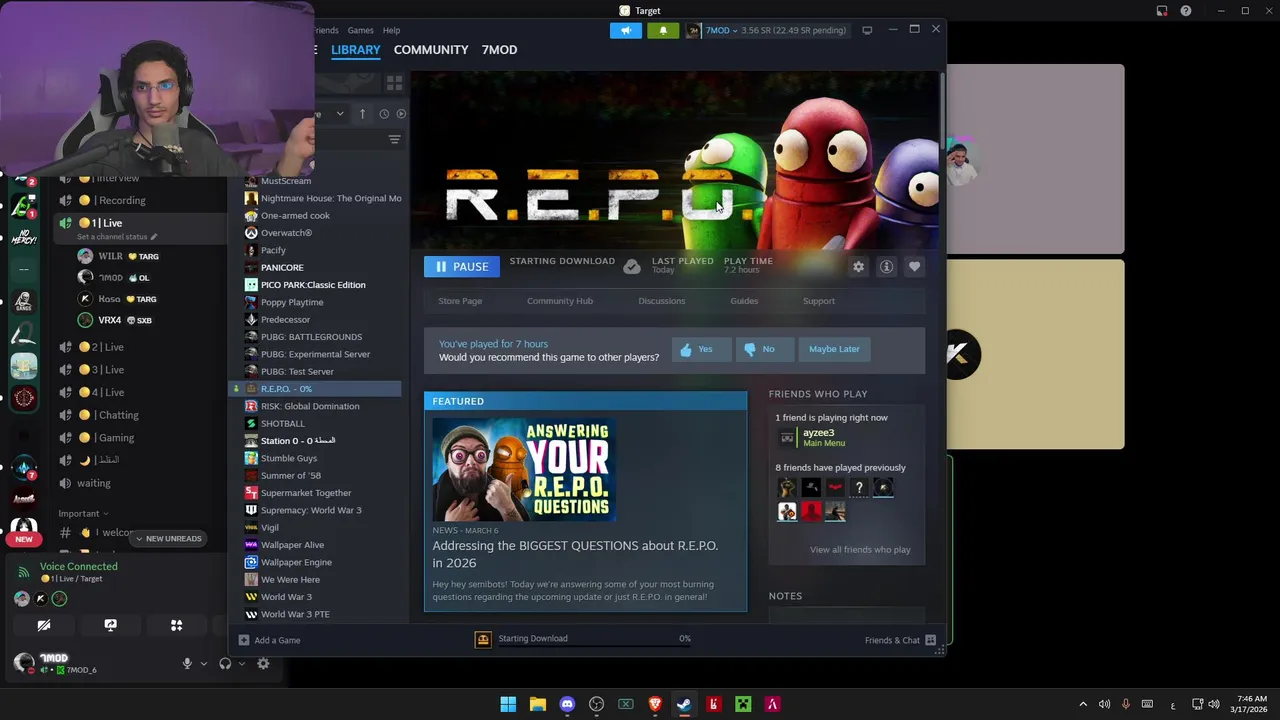
Task: Open the R.E.P.O. Discussions tab
Action: [662, 301]
